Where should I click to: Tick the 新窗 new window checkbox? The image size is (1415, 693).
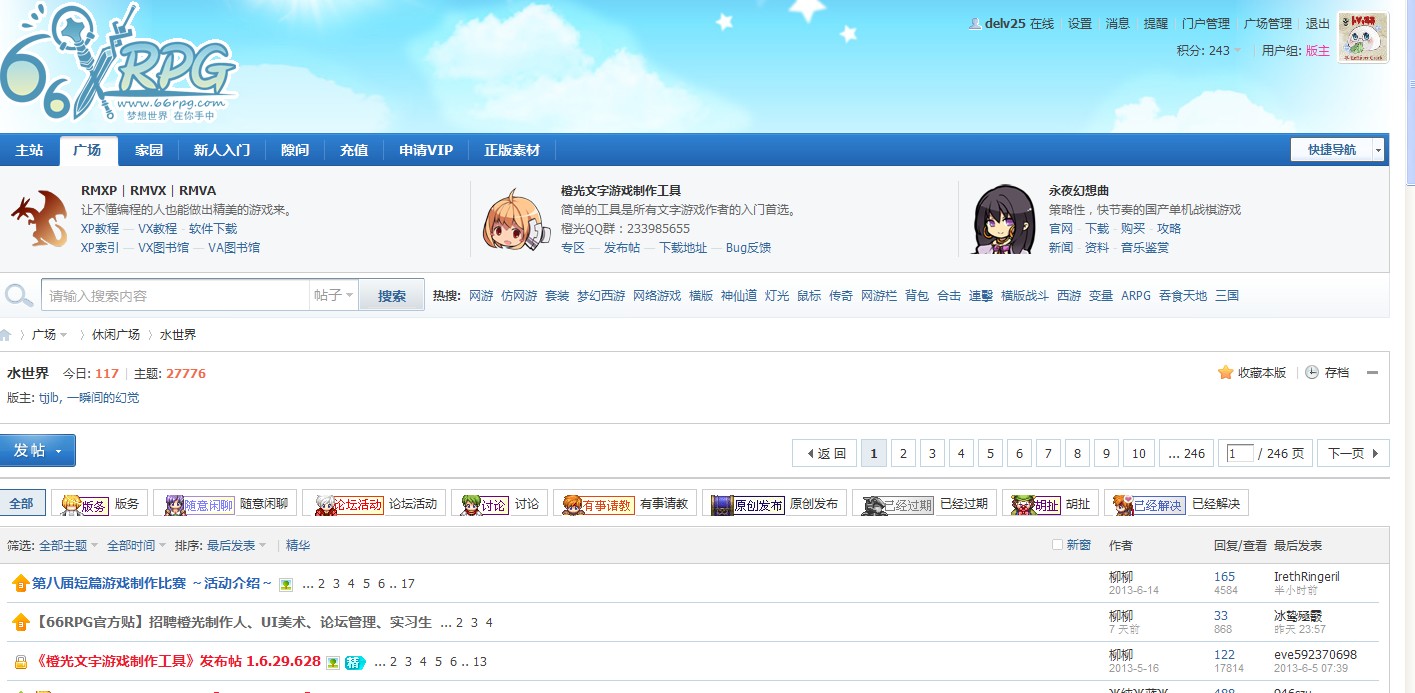1057,545
